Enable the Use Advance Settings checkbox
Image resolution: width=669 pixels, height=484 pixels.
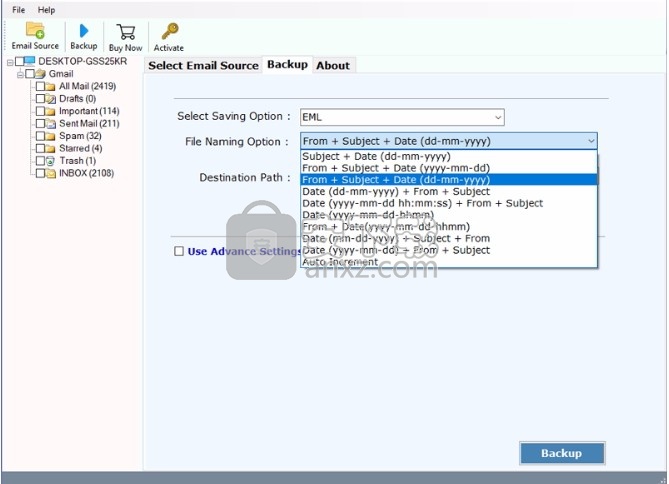point(179,251)
